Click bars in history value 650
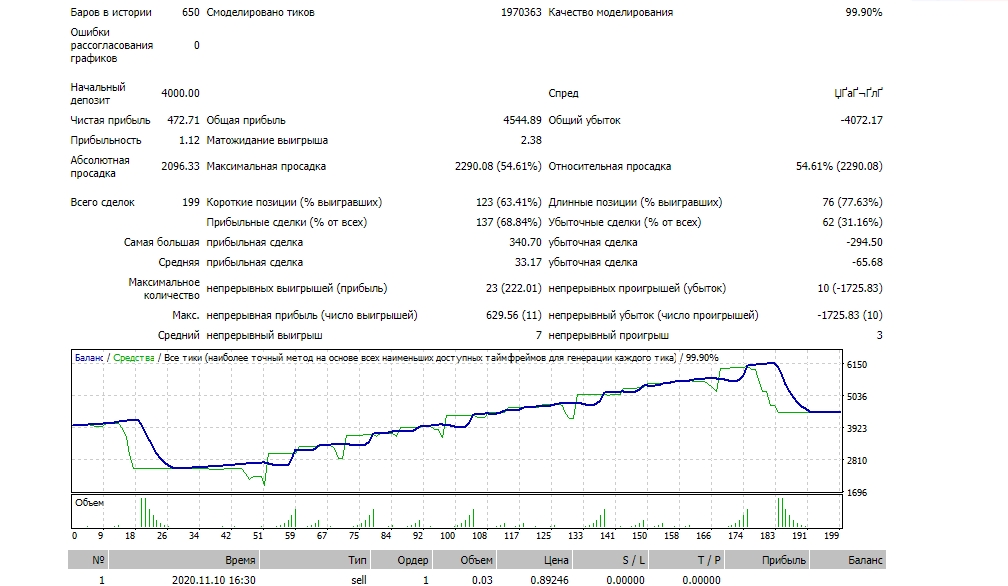 pos(191,12)
